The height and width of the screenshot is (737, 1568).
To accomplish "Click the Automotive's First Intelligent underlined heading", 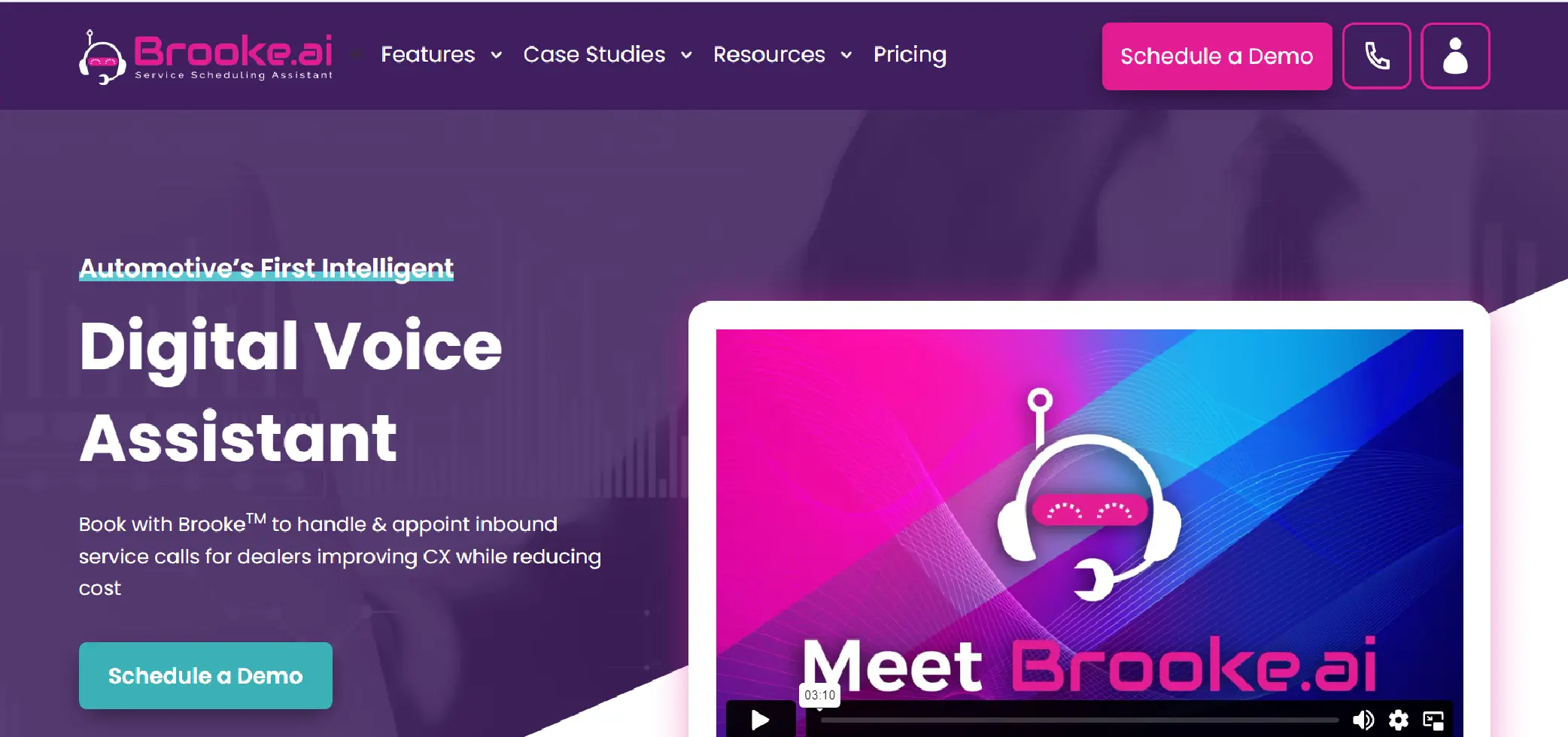I will click(x=266, y=268).
